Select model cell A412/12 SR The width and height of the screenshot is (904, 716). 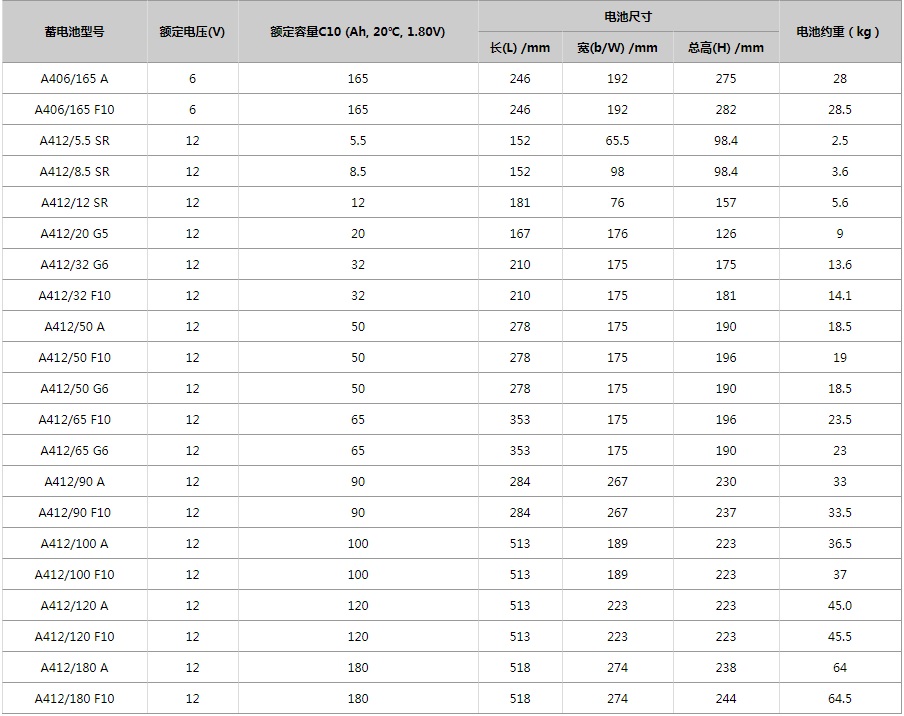(x=74, y=203)
